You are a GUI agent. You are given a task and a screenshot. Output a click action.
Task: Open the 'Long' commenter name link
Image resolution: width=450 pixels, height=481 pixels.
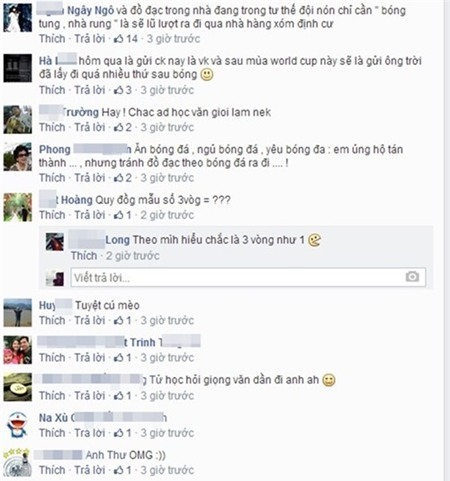coord(117,240)
